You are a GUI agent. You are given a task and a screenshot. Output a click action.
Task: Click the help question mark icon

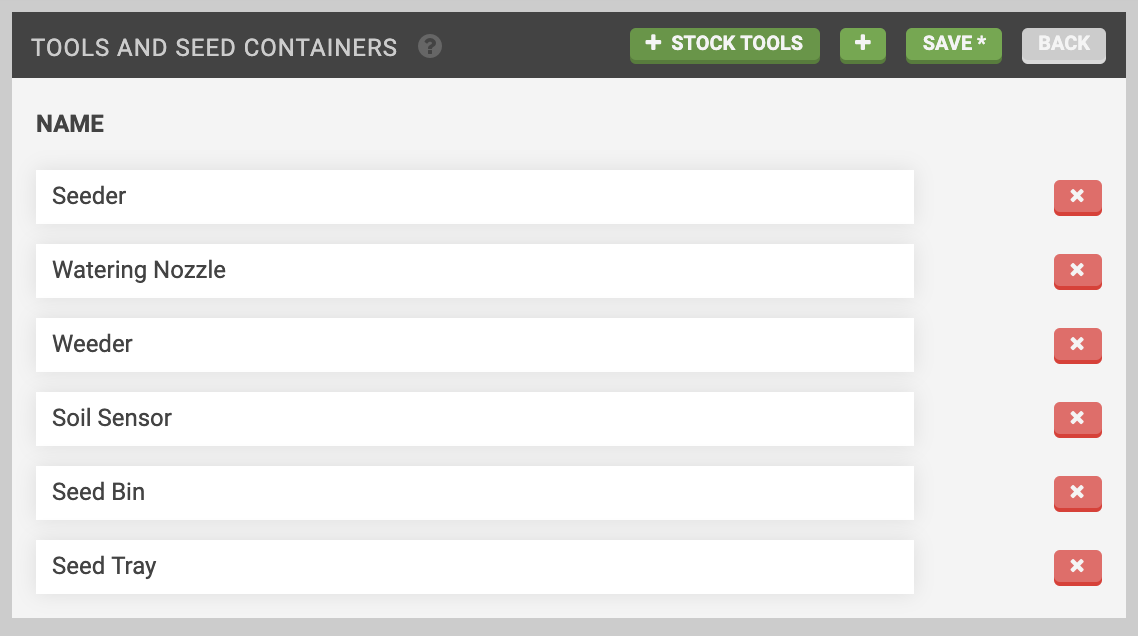pos(430,46)
